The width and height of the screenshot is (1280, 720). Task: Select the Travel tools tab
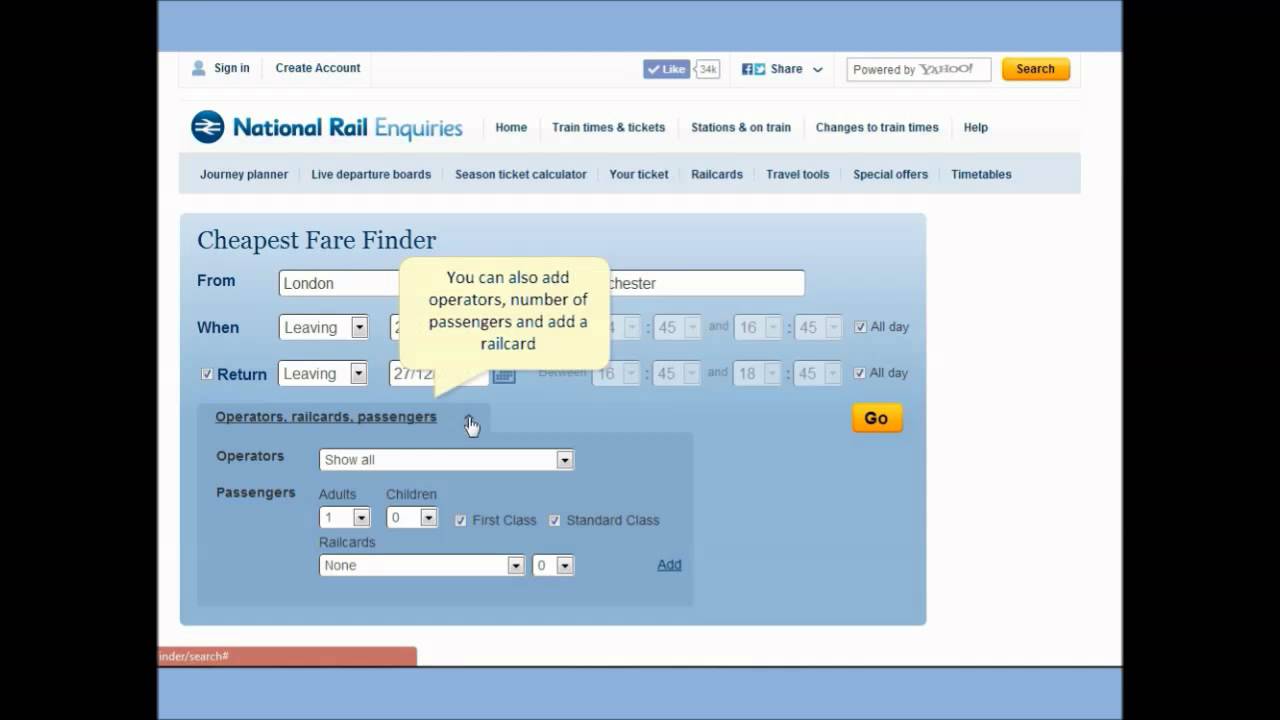(798, 174)
